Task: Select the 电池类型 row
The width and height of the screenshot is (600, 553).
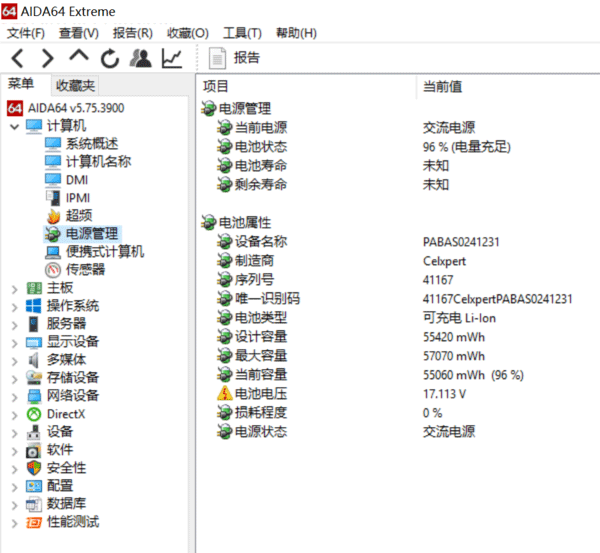Action: (261, 318)
